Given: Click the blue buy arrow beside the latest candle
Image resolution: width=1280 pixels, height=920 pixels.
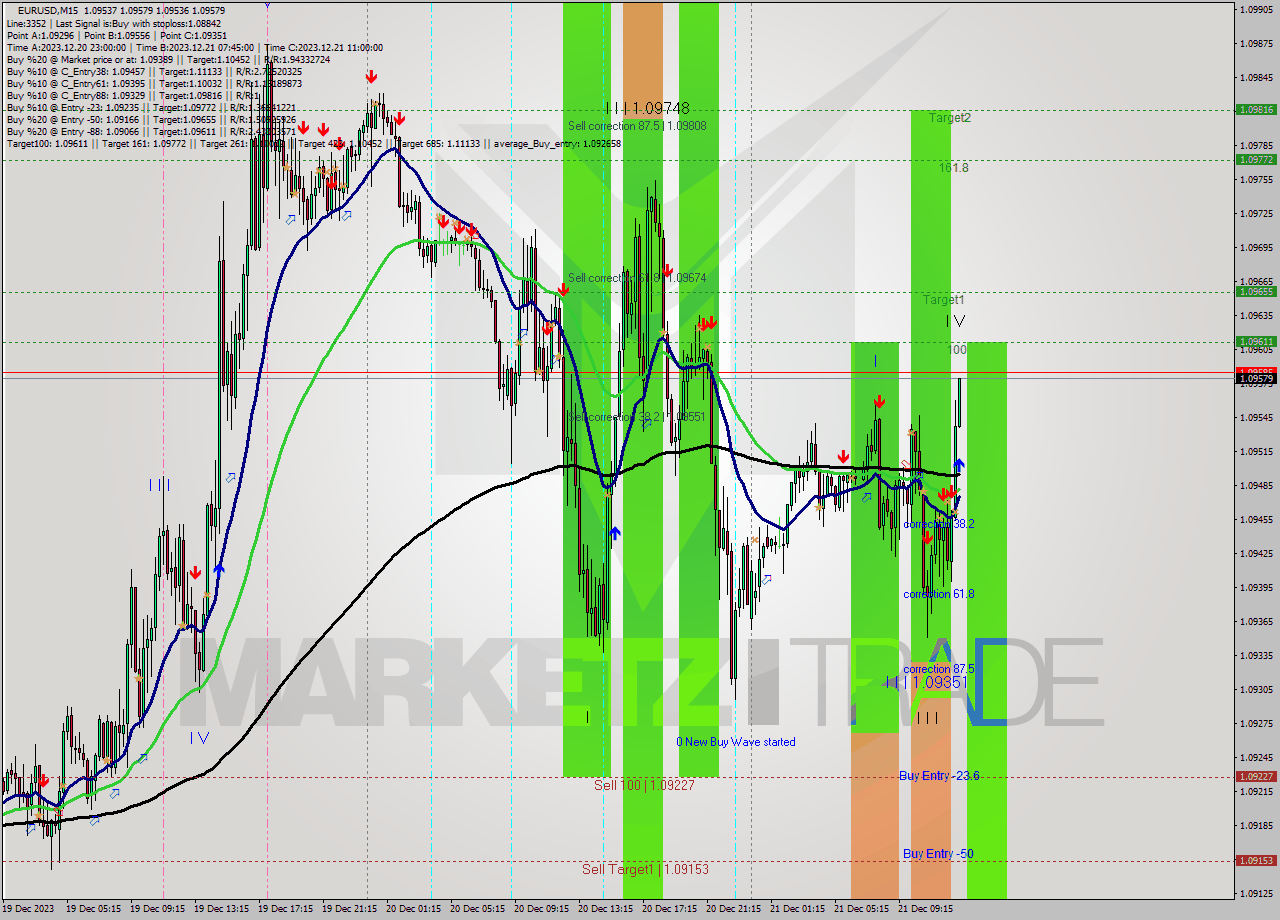Looking at the screenshot, I should [x=959, y=465].
